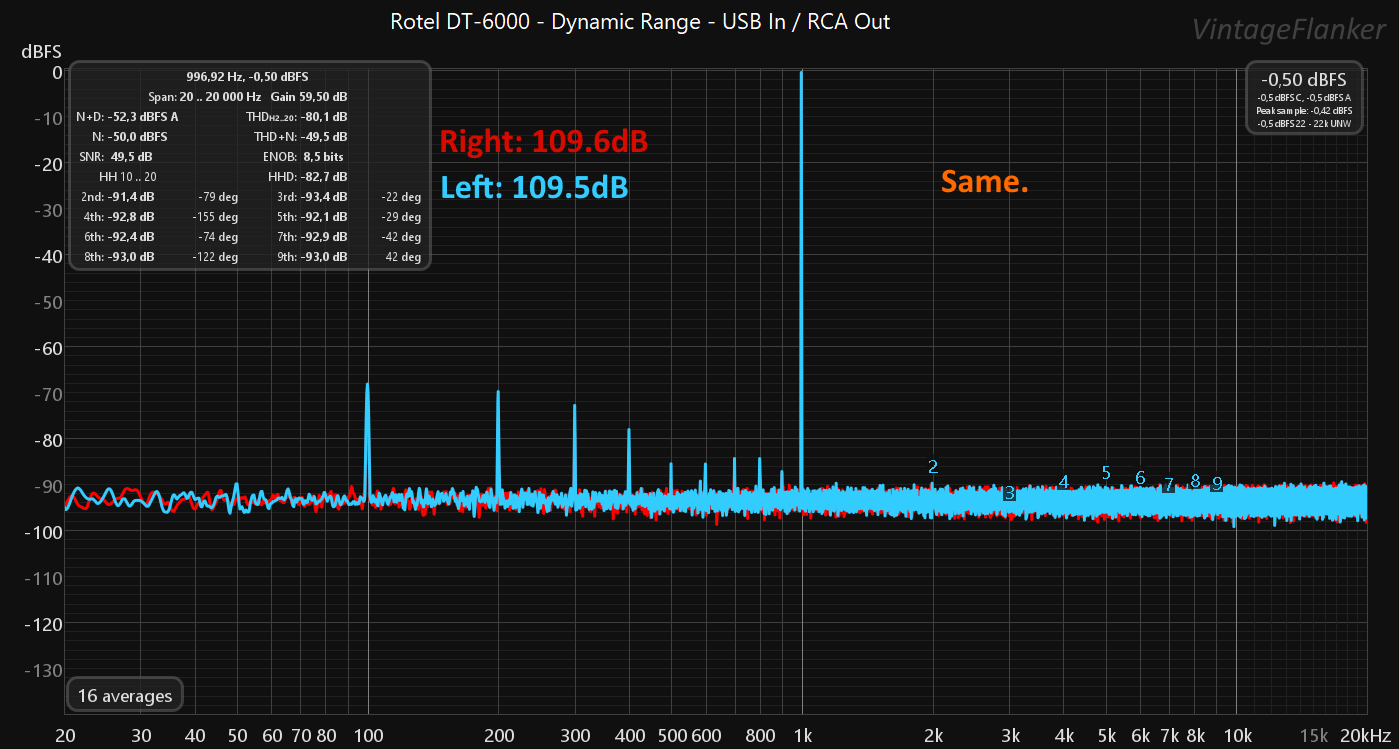
Task: Click the 'Span: 20 .. 20 000 Hz' value
Action: click(204, 97)
